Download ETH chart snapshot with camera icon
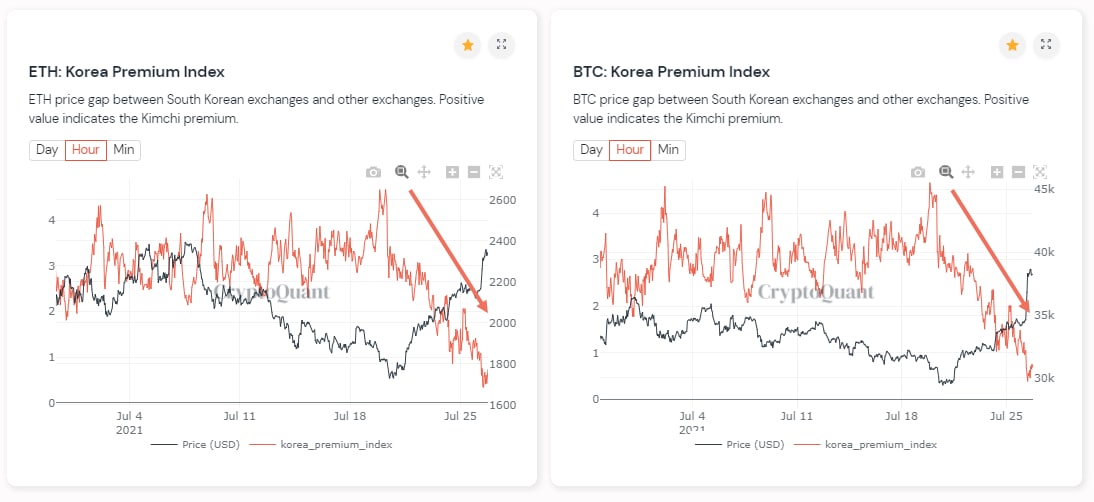The height and width of the screenshot is (502, 1094). coord(373,172)
